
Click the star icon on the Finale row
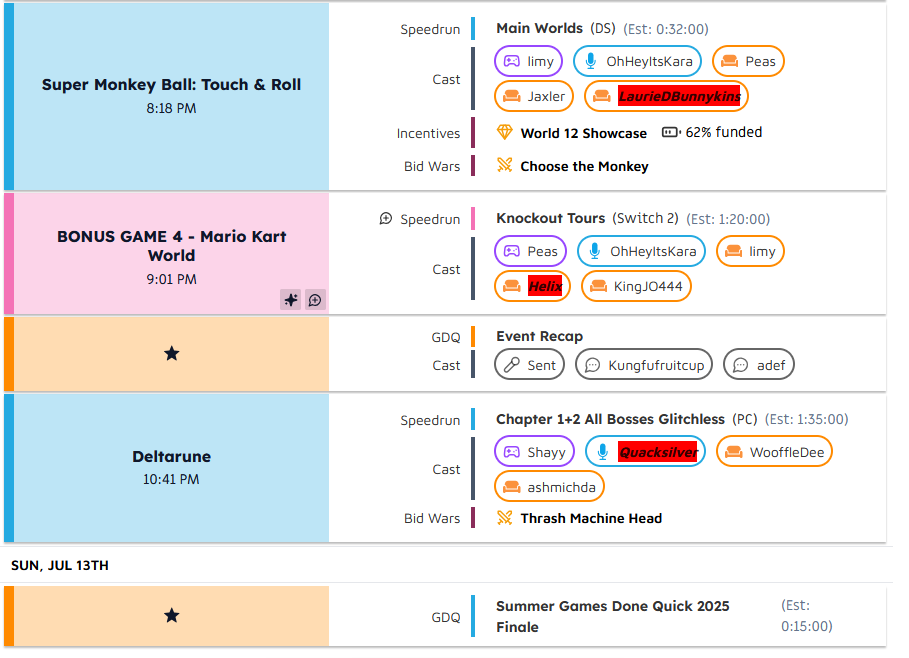point(172,616)
